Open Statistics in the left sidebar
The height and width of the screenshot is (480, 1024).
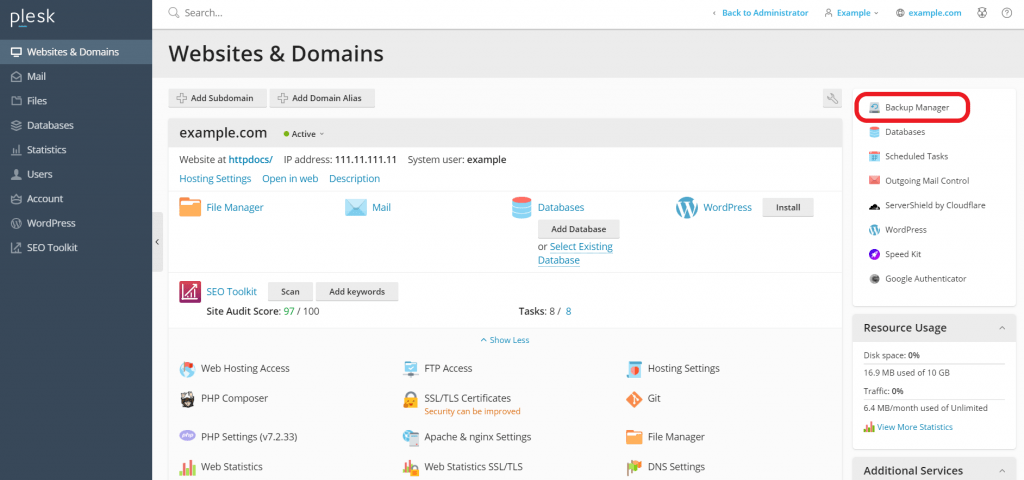click(76, 150)
